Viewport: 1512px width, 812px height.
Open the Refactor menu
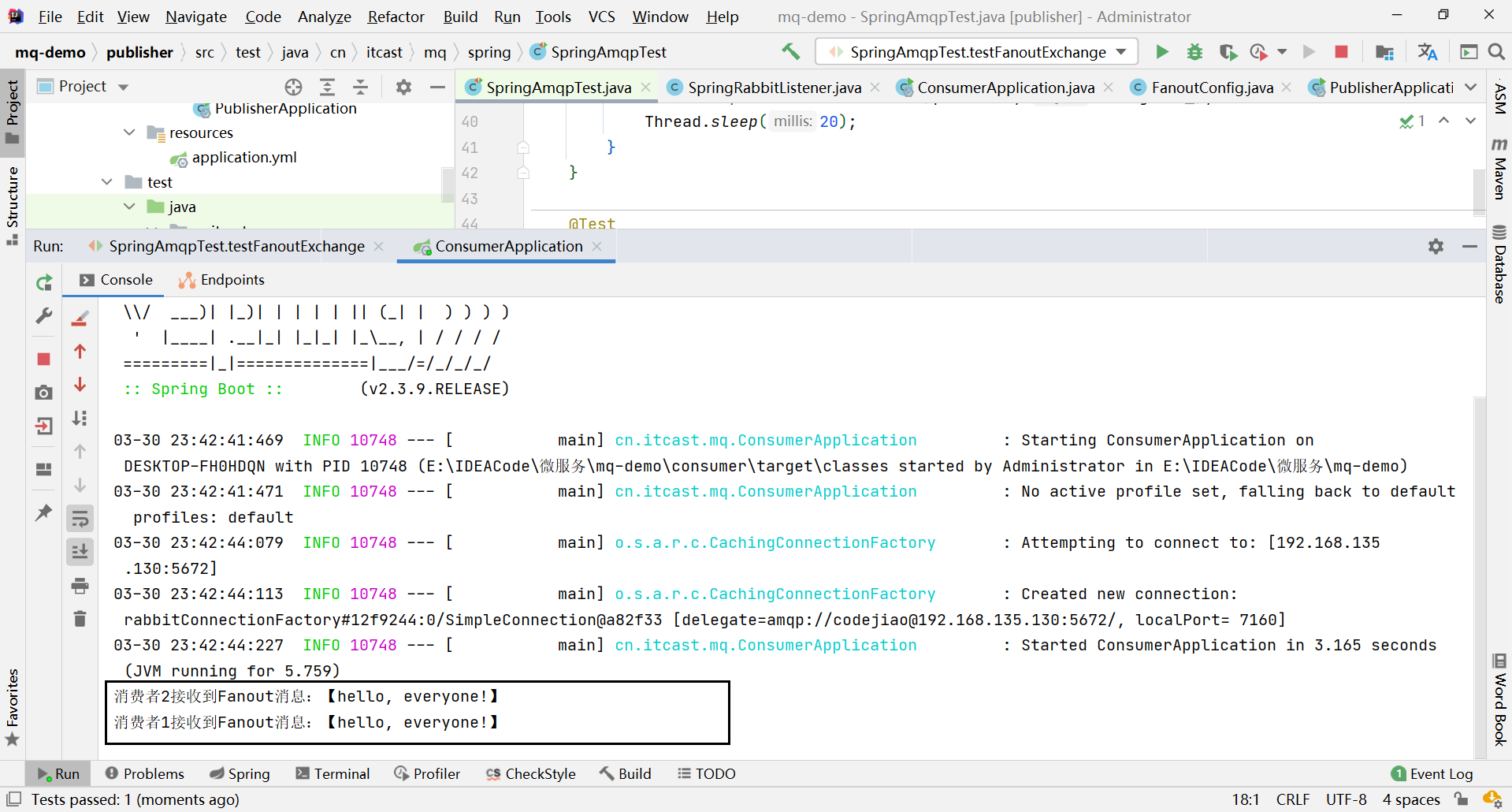[x=396, y=17]
